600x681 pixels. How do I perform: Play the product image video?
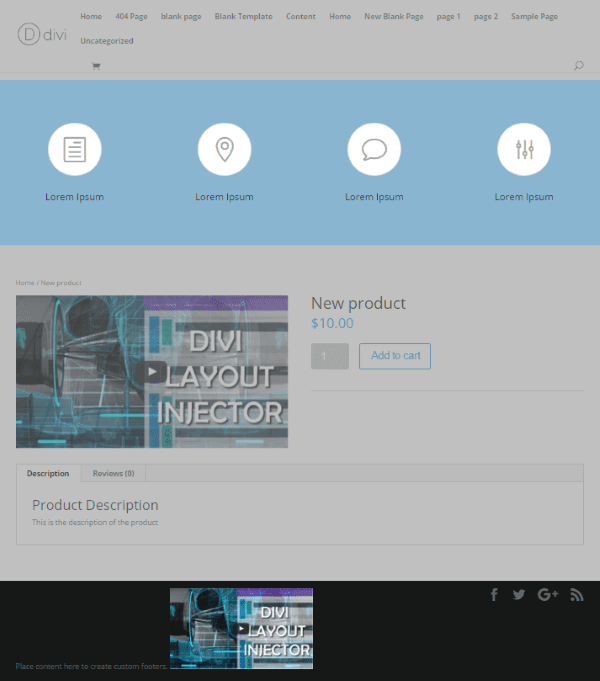152,372
